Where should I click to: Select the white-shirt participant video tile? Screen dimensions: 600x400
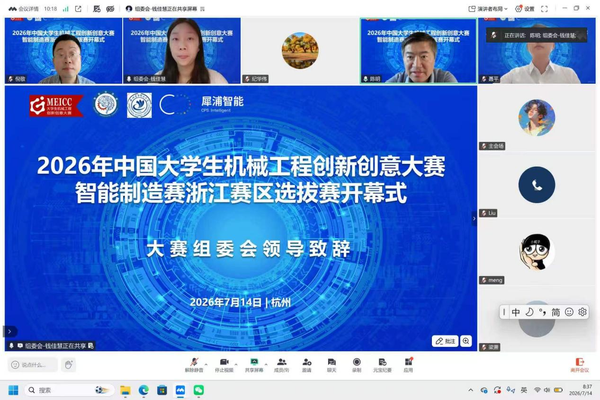click(537, 51)
